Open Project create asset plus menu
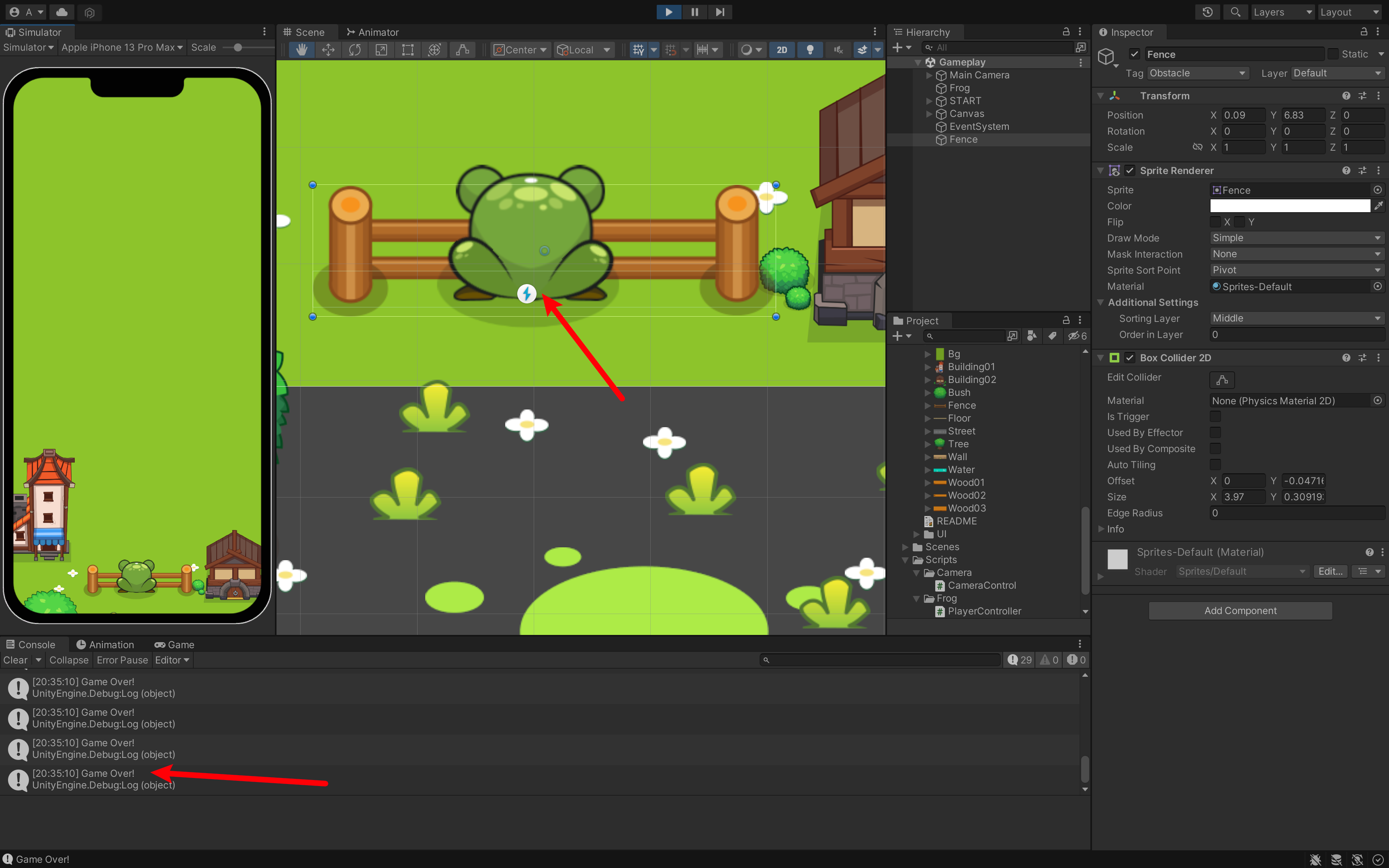 click(x=902, y=336)
